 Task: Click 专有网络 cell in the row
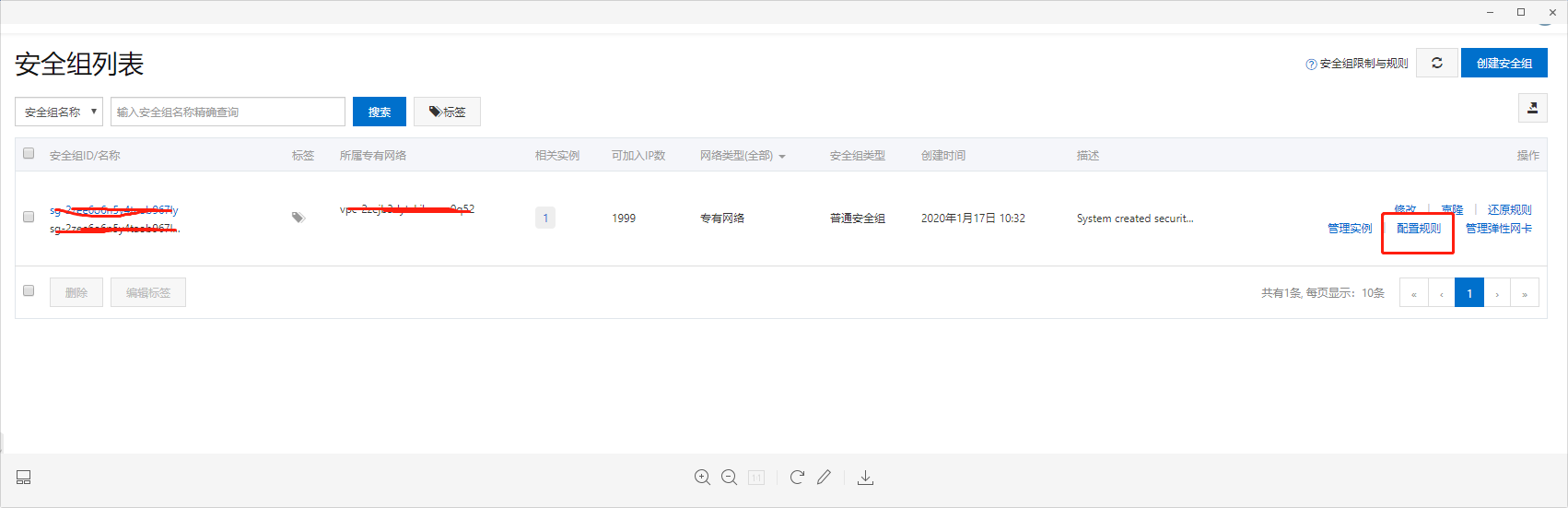point(722,219)
